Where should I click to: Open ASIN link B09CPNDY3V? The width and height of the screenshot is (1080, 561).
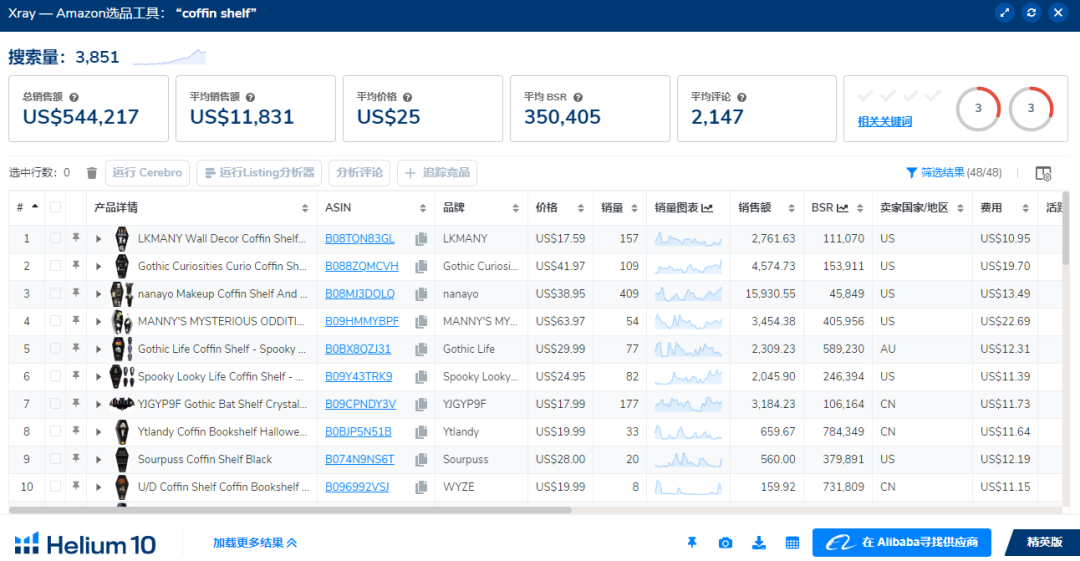360,404
